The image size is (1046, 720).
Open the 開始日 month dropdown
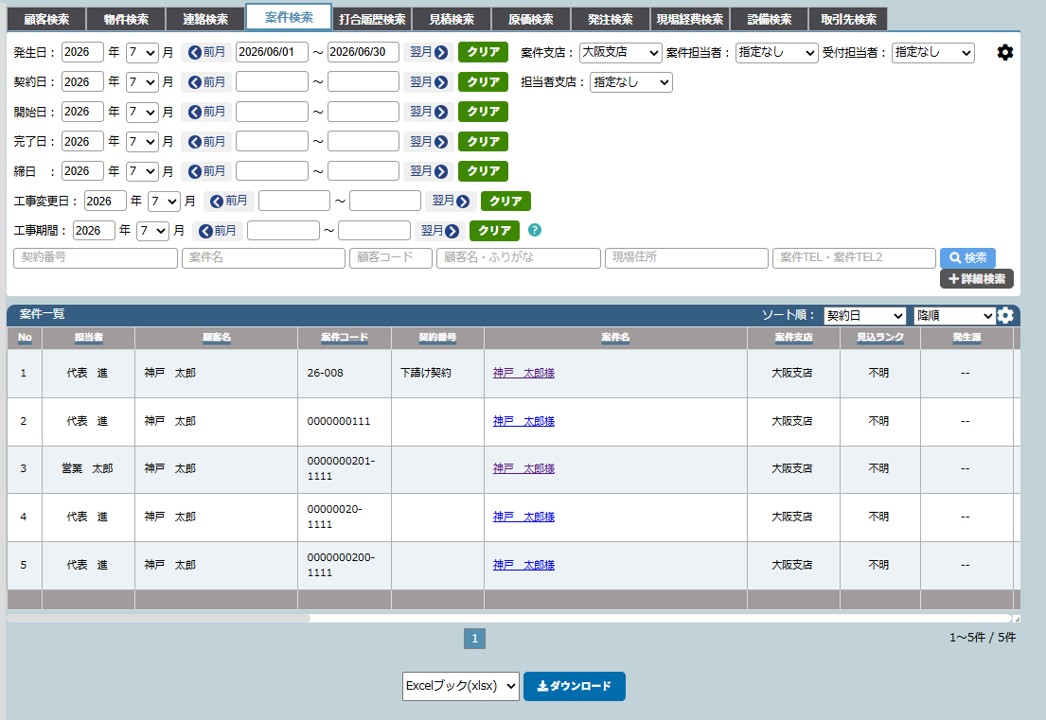click(142, 111)
